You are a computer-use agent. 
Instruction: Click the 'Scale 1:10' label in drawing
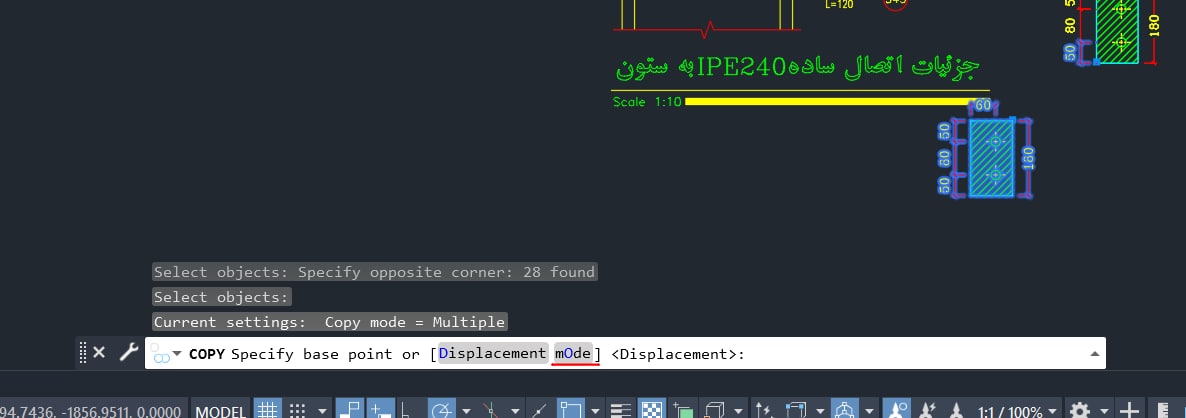point(647,101)
